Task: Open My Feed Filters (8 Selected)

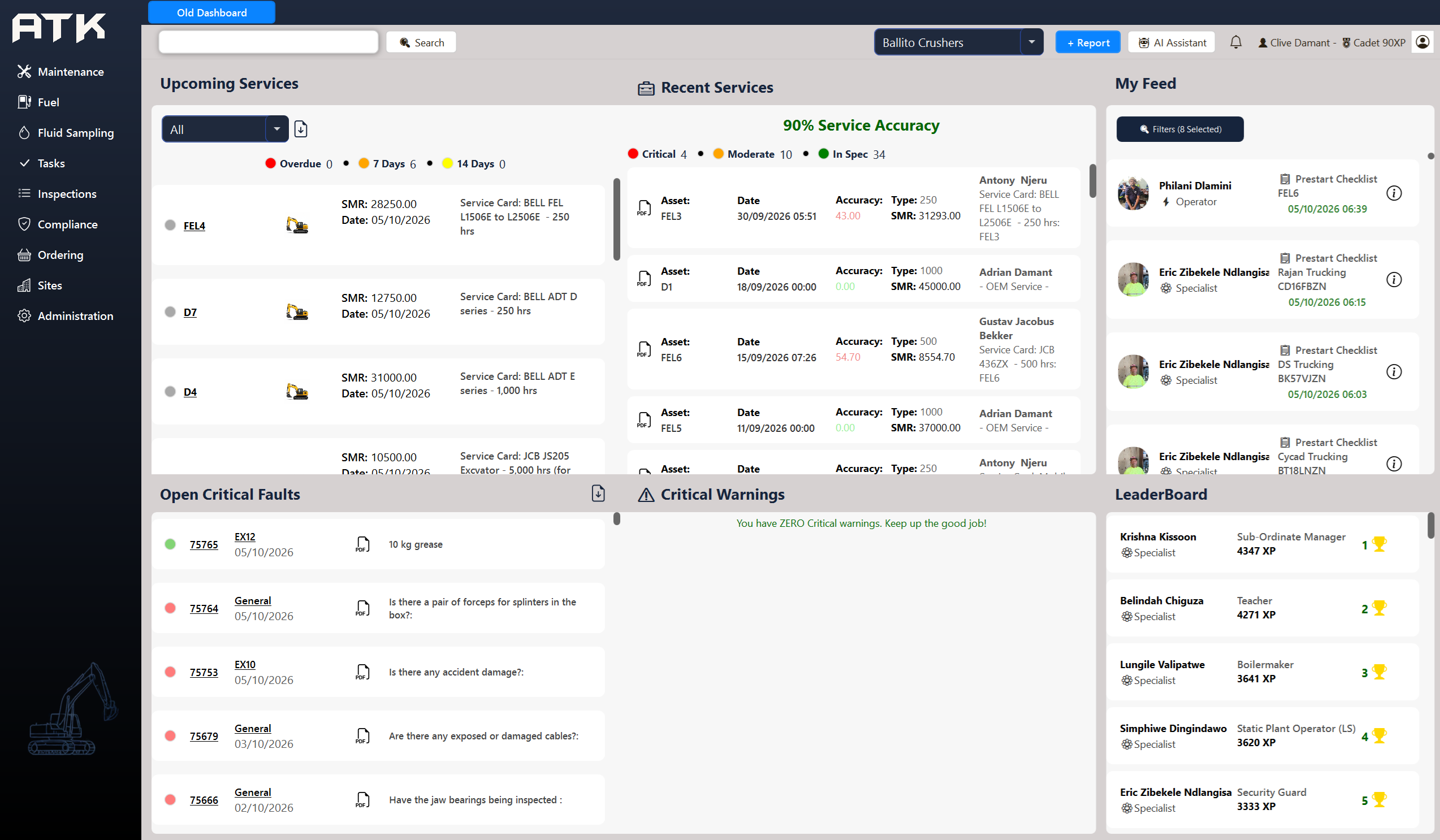Action: (1180, 129)
